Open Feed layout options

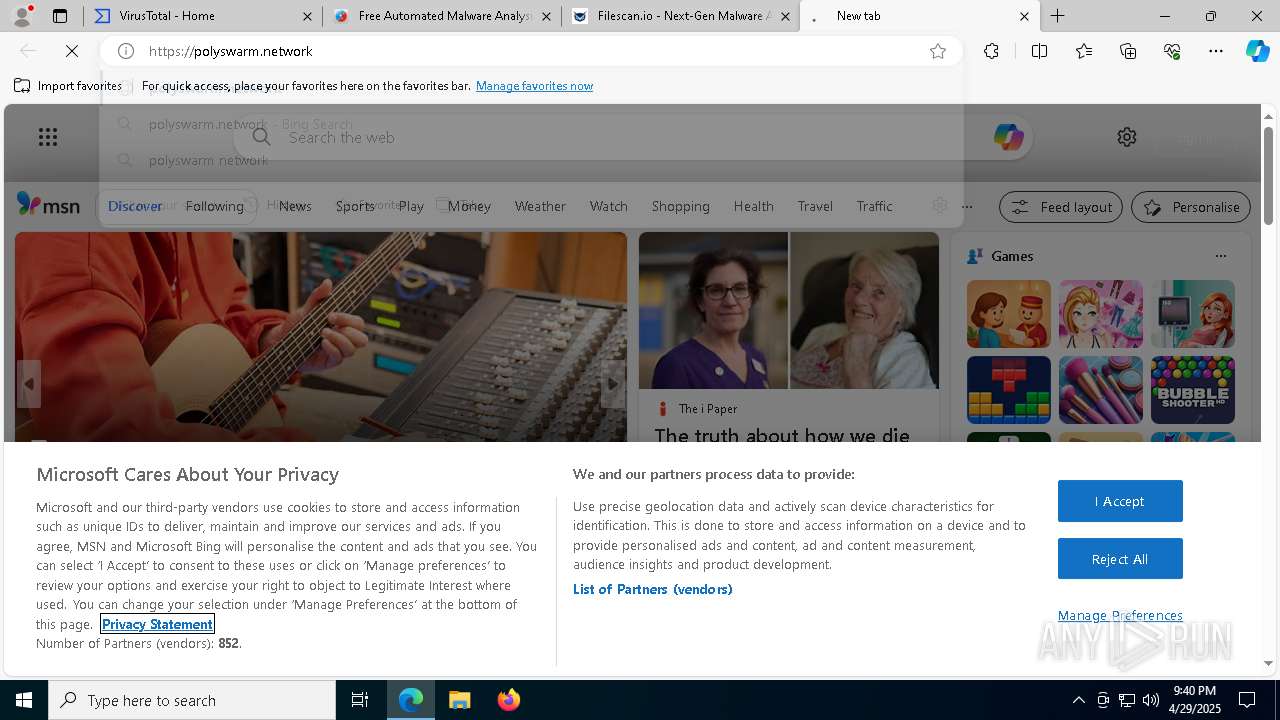(x=1061, y=207)
